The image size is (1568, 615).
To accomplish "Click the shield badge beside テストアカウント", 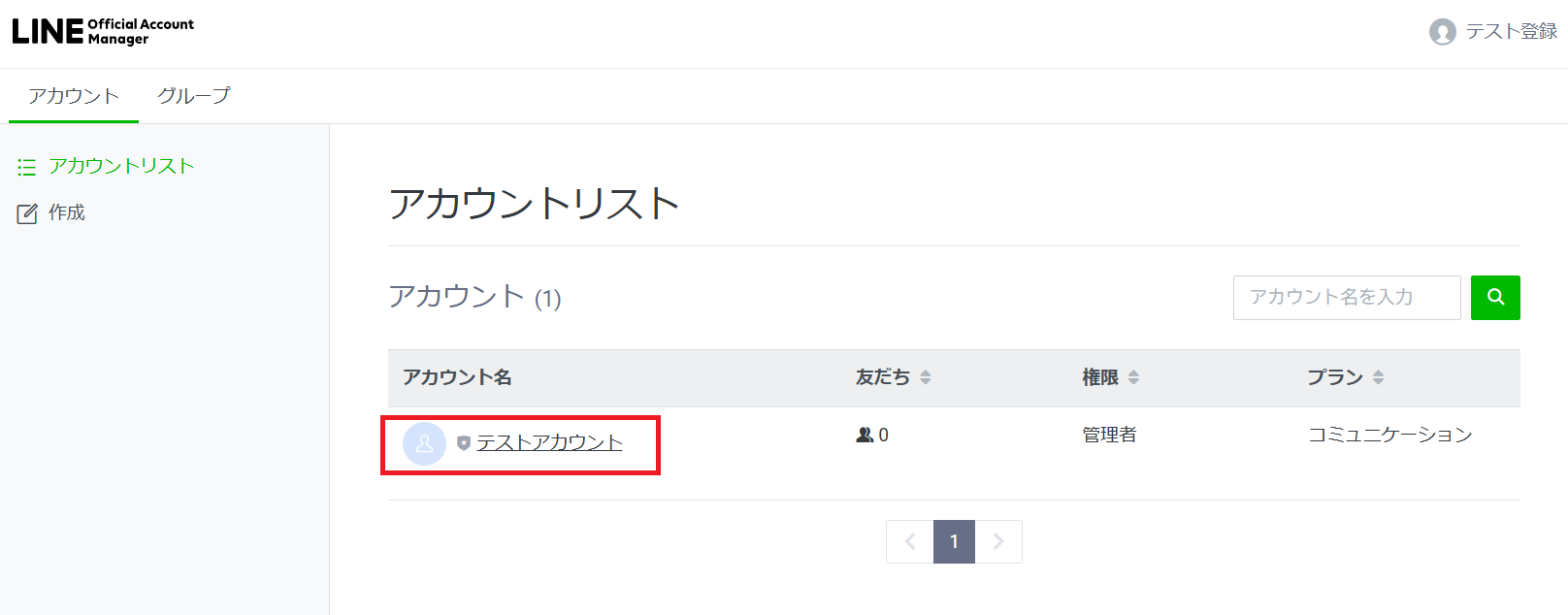I will (464, 443).
